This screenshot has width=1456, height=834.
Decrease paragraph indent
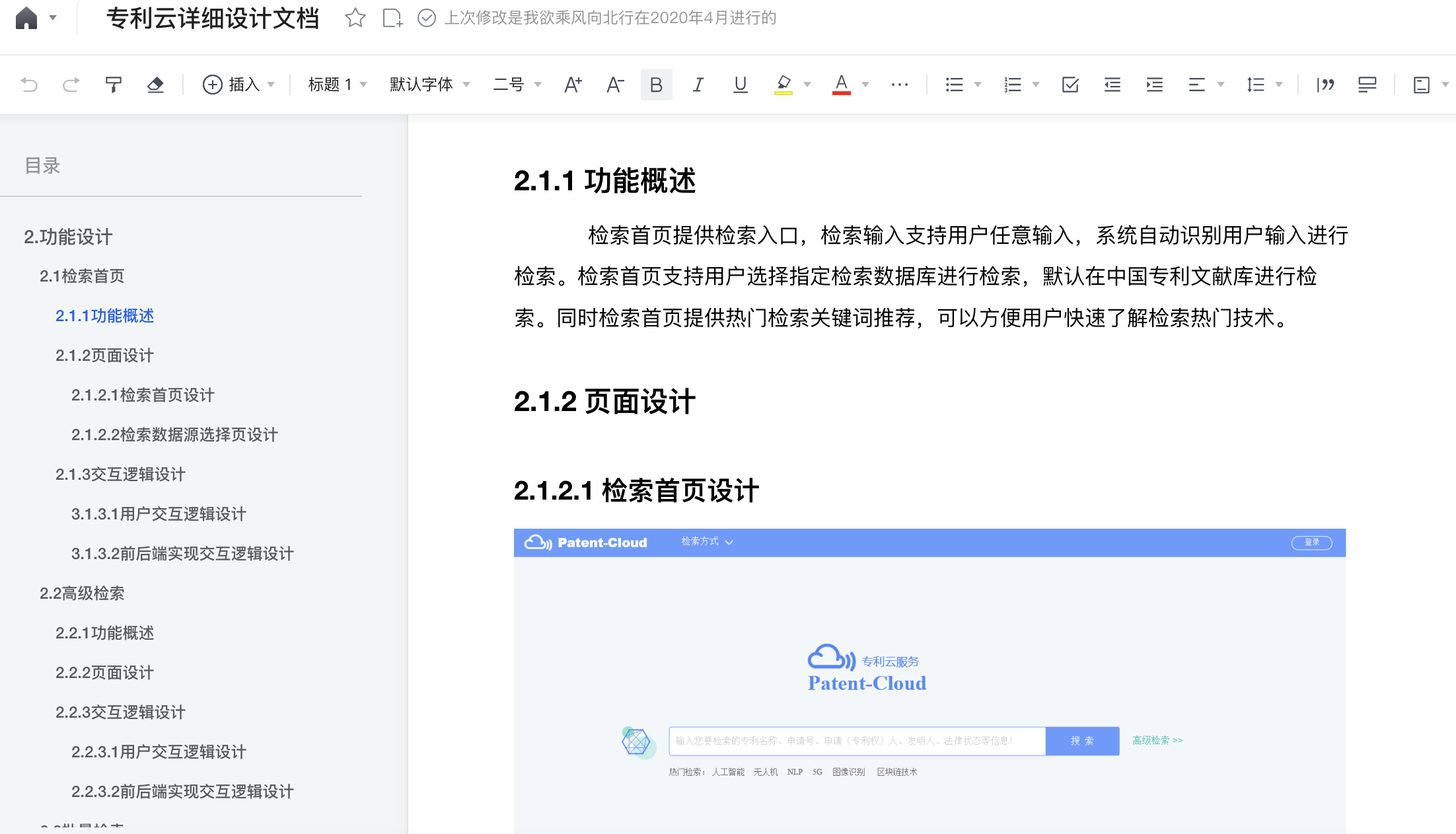pos(1112,85)
